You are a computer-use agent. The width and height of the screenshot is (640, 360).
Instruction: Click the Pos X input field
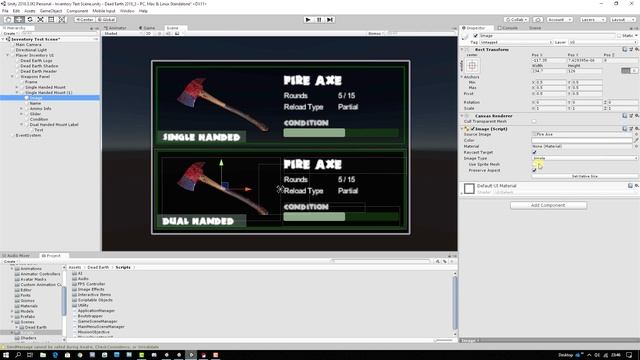point(549,60)
